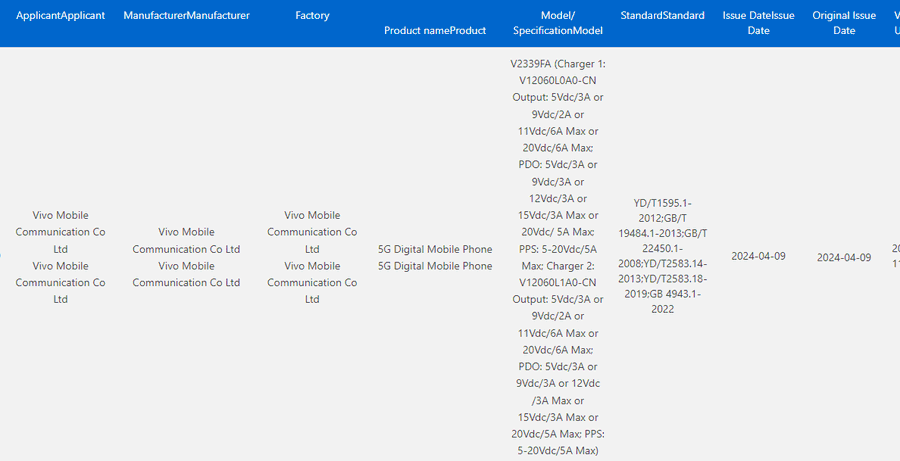Screen dimensions: 900x461
Task: Select the 2024-04-09 Issue Date cell
Action: pos(758,256)
